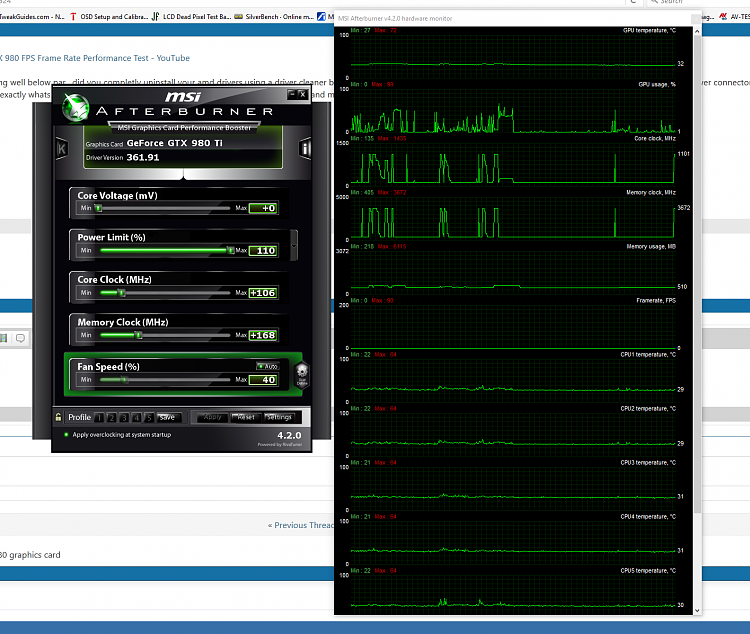Screen dimensions: 750x634
Task: Open the Kombustor 'K' side button
Action: coord(62,149)
